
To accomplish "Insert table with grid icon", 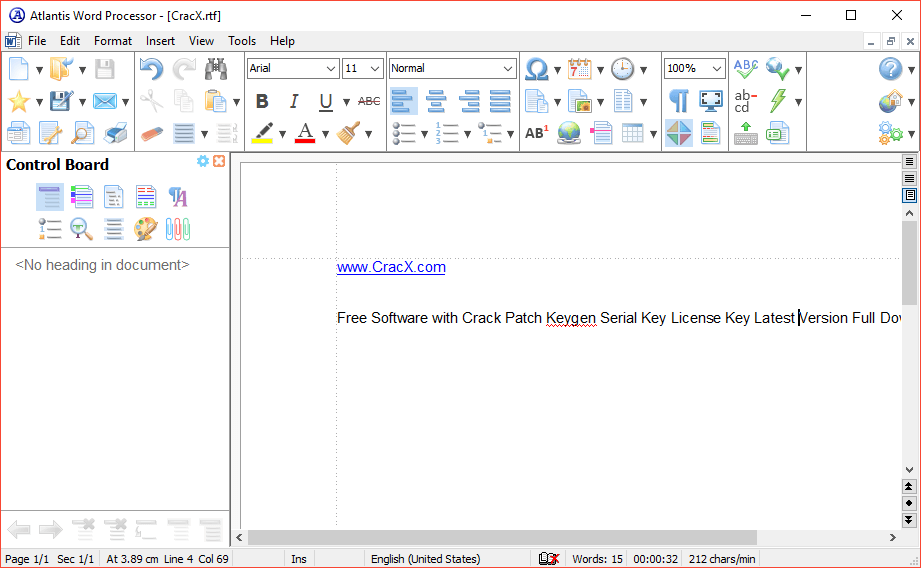I will [633, 133].
